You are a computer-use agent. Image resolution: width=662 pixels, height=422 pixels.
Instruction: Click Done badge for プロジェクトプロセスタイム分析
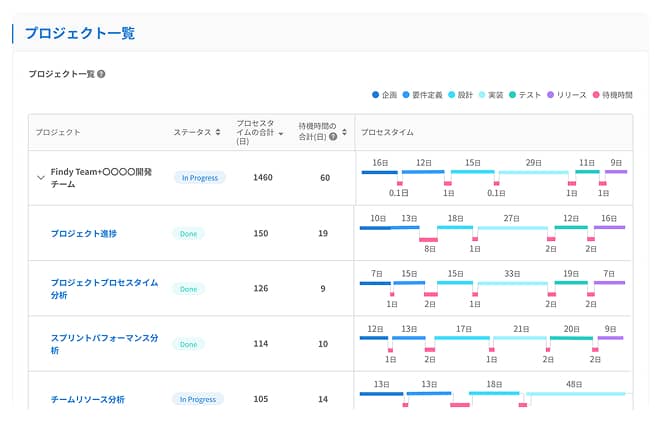188,289
